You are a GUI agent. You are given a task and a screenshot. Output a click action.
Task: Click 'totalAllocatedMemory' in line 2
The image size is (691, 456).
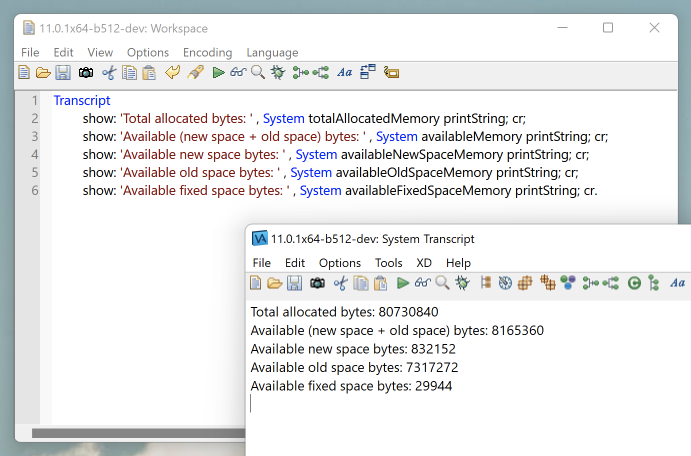(374, 119)
